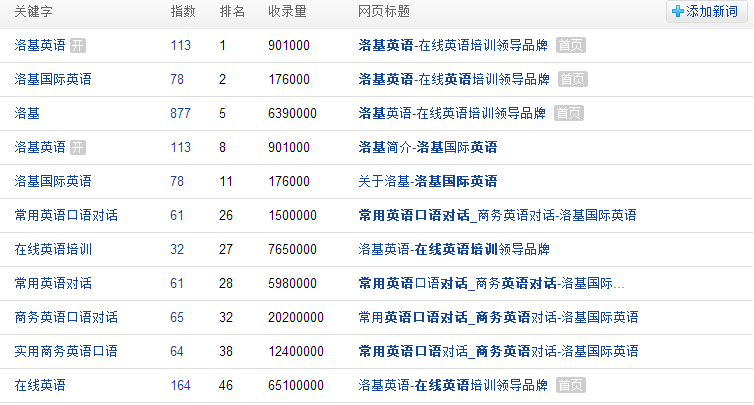This screenshot has width=754, height=405.
Task: Open keyword 洛基国际英语 ranked 11
Action: [x=53, y=181]
